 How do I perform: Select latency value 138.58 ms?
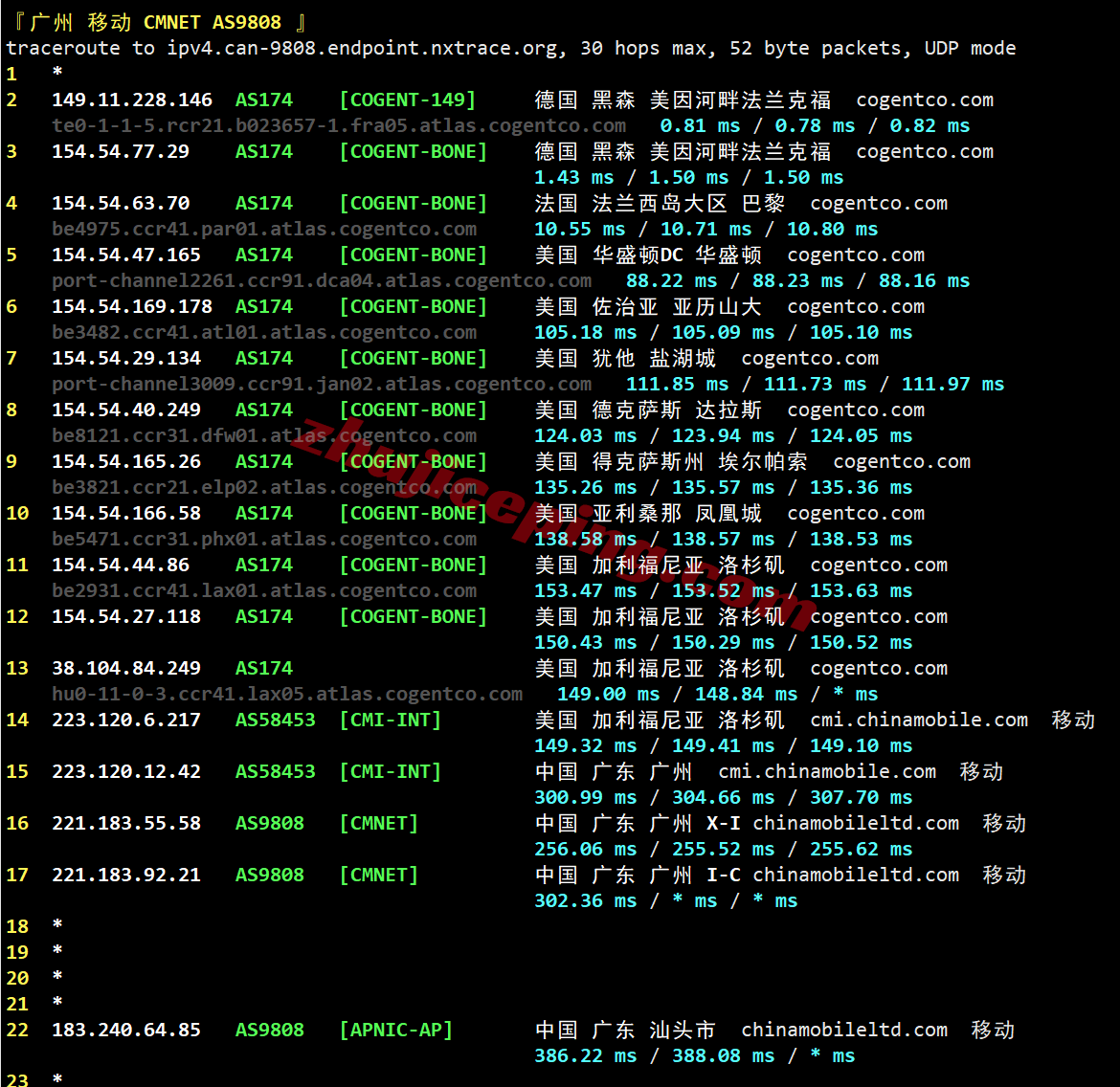point(586,540)
